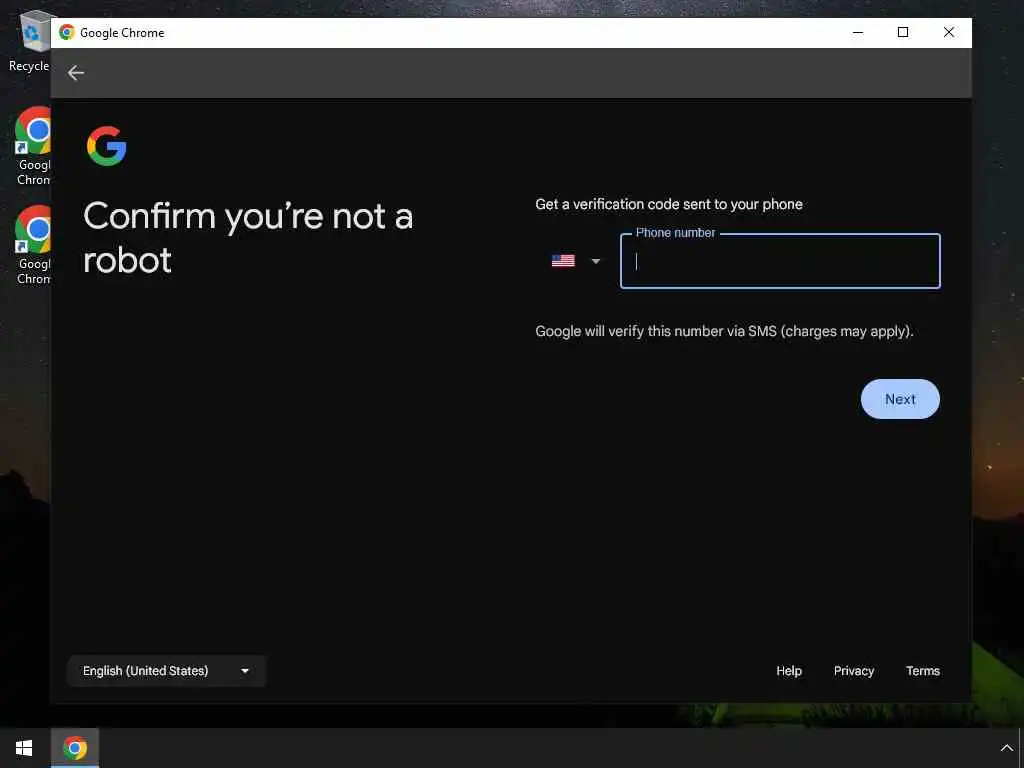Open the US flag country code selector
The height and width of the screenshot is (768, 1024).
pyautogui.click(x=575, y=261)
